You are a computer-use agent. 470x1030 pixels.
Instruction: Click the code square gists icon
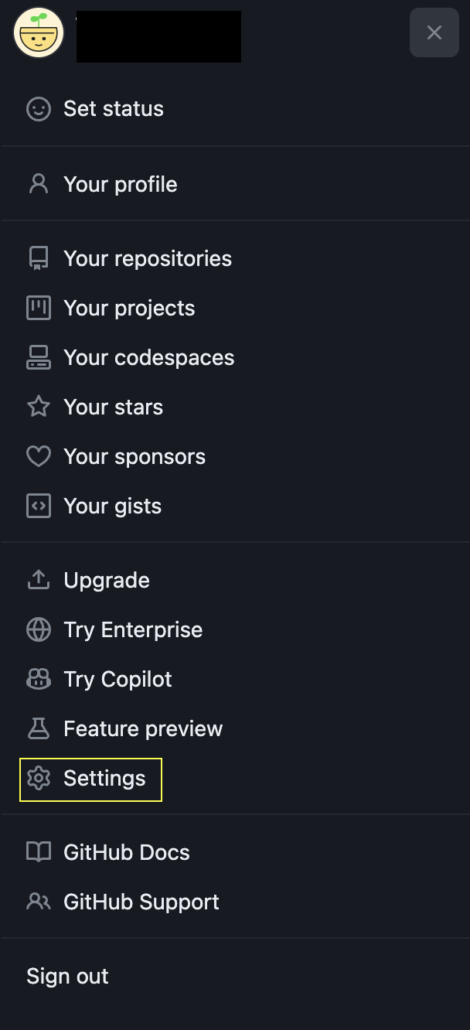click(38, 506)
